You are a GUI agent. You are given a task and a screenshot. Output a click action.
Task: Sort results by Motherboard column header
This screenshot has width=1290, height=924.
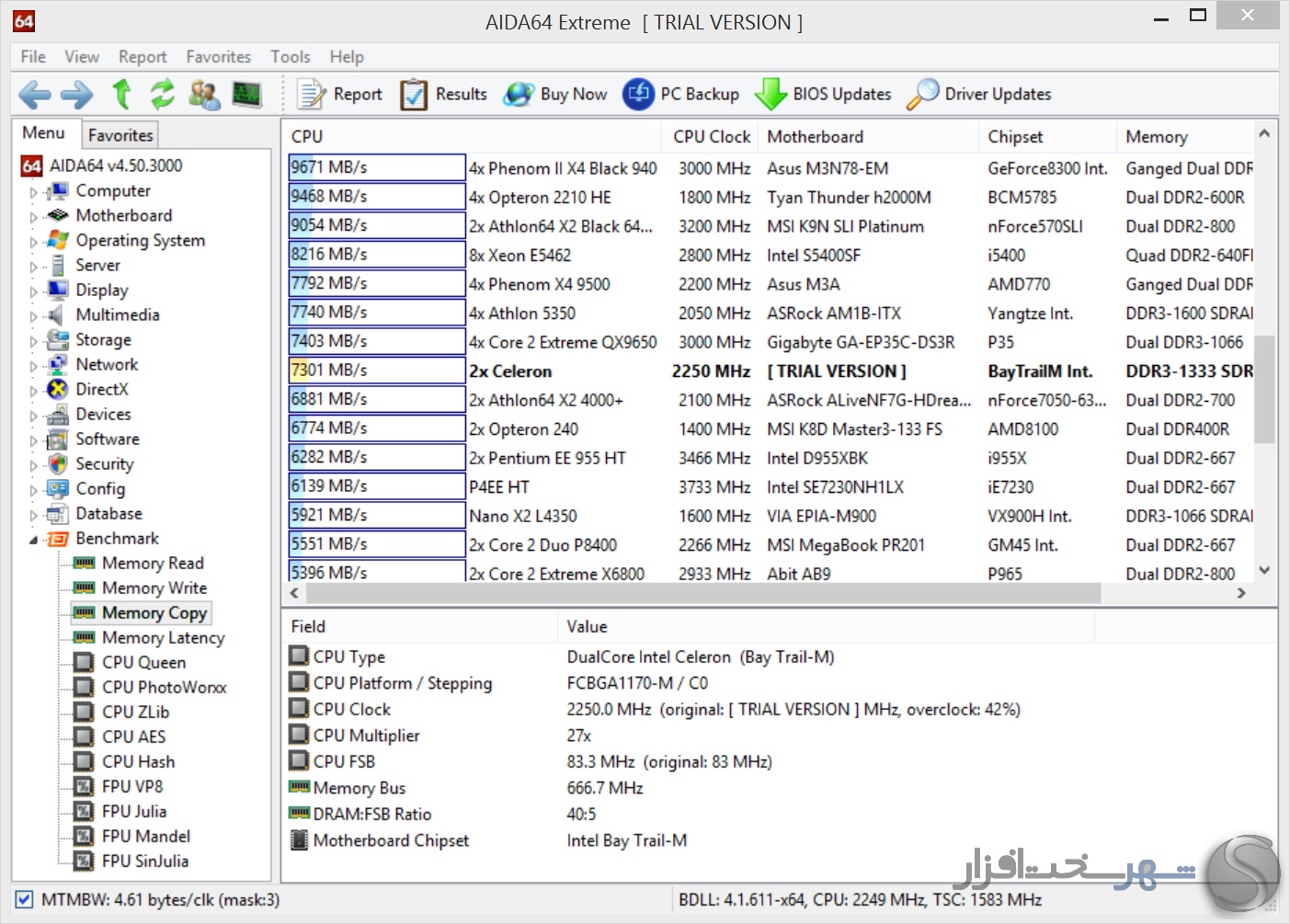click(x=868, y=136)
